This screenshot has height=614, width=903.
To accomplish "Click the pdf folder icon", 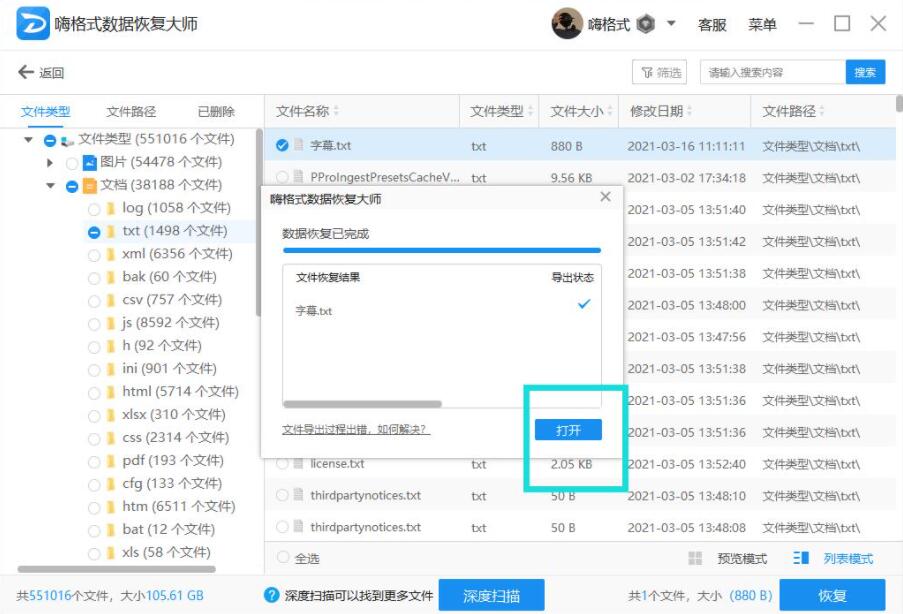I will point(111,462).
